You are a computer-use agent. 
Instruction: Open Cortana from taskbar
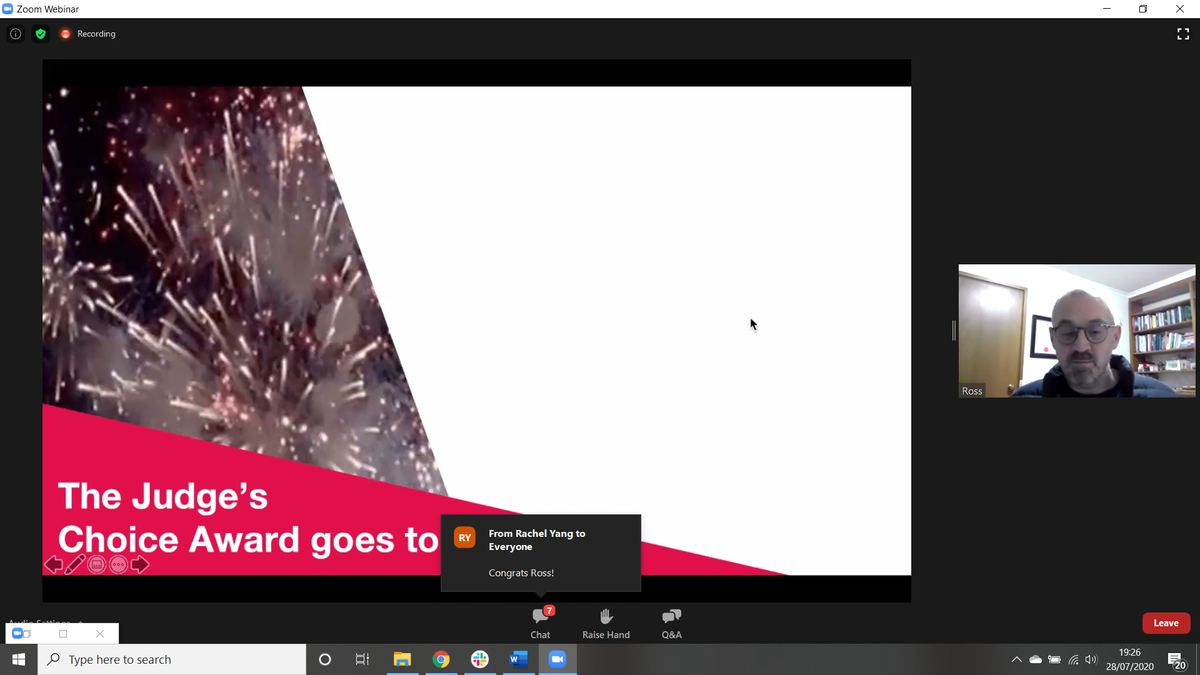coord(324,660)
